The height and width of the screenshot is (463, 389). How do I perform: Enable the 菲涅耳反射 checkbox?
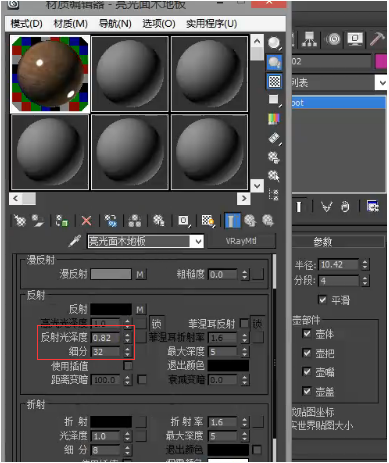(x=244, y=323)
